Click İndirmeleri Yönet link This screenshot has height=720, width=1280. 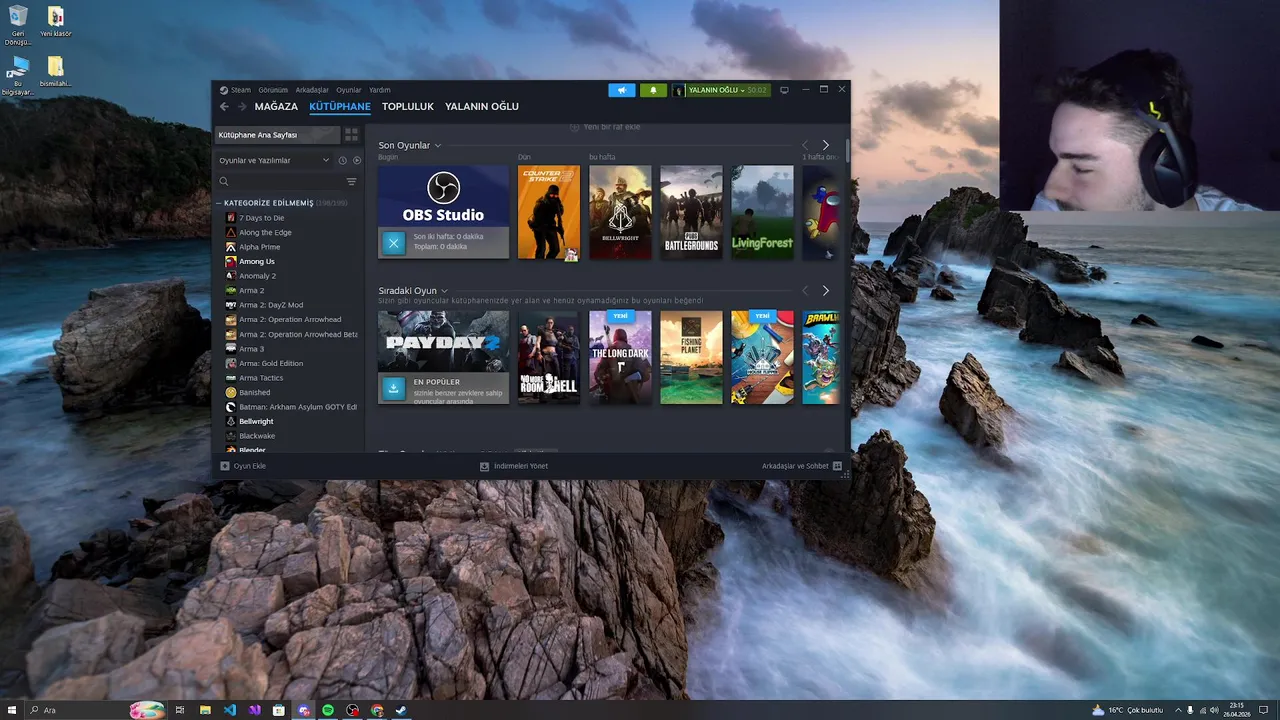coord(521,466)
